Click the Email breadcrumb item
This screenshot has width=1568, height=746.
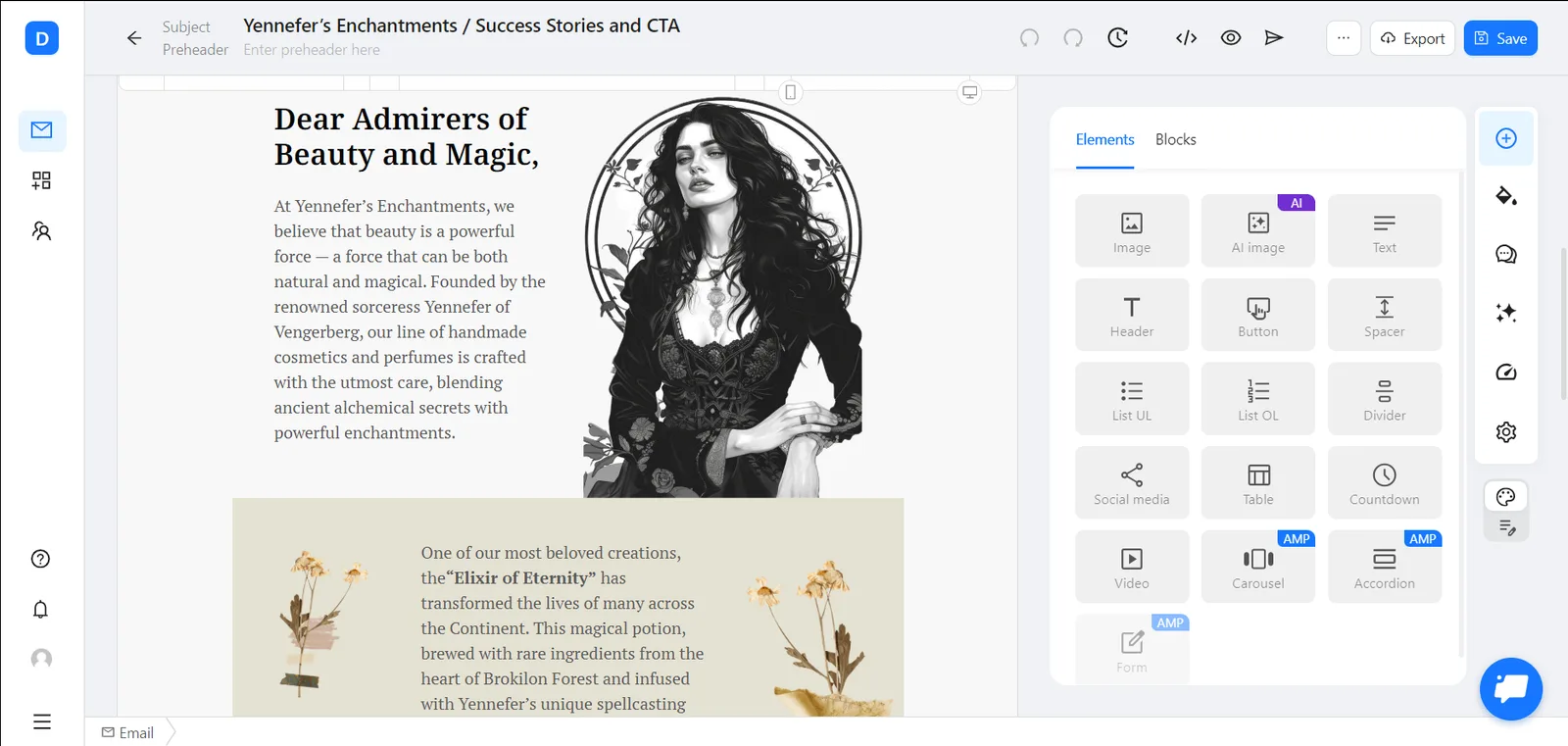(x=128, y=732)
